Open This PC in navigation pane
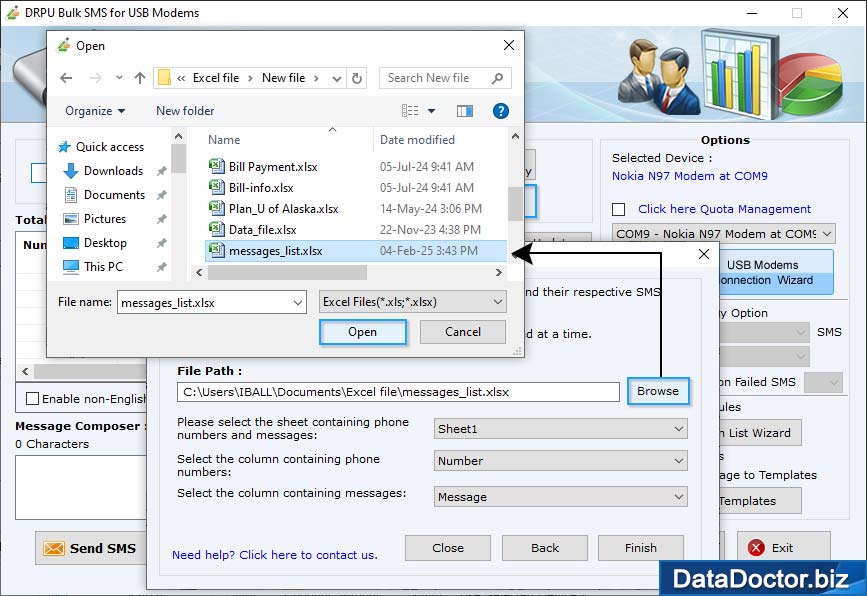This screenshot has height=596, width=867. (x=103, y=266)
